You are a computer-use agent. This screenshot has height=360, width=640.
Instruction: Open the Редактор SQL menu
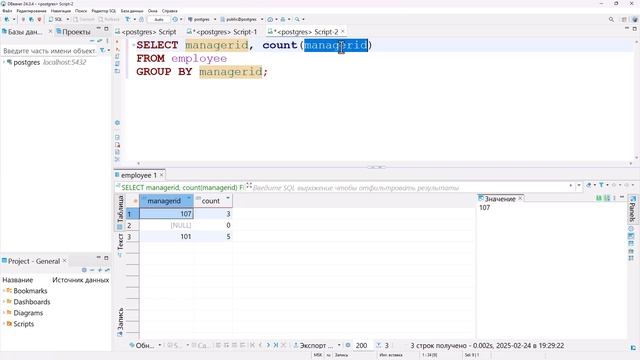pyautogui.click(x=104, y=11)
